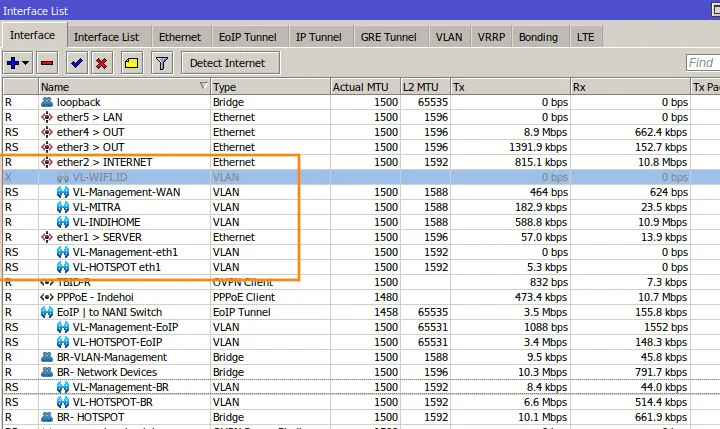The image size is (720, 429).
Task: Open the IP Tunnel tab
Action: [319, 37]
